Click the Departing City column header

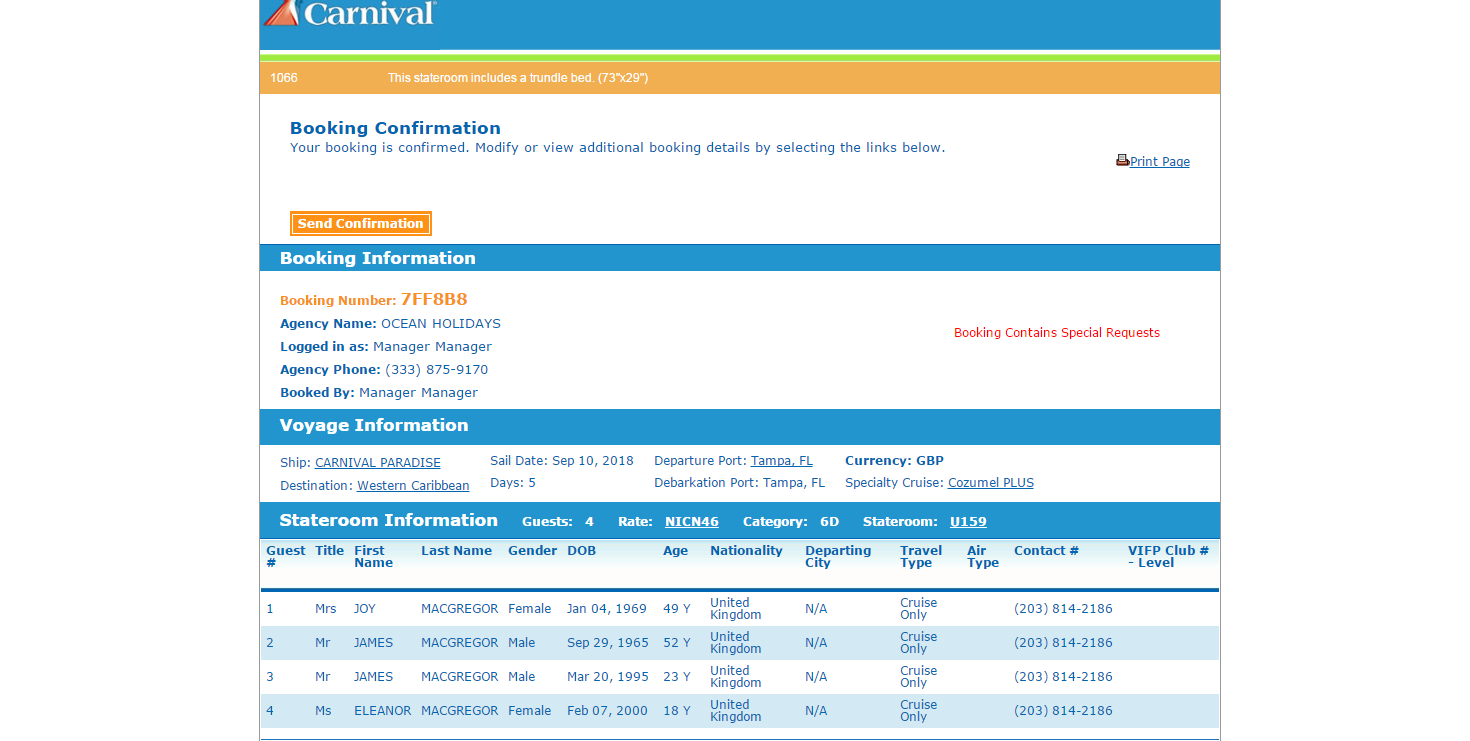point(838,557)
